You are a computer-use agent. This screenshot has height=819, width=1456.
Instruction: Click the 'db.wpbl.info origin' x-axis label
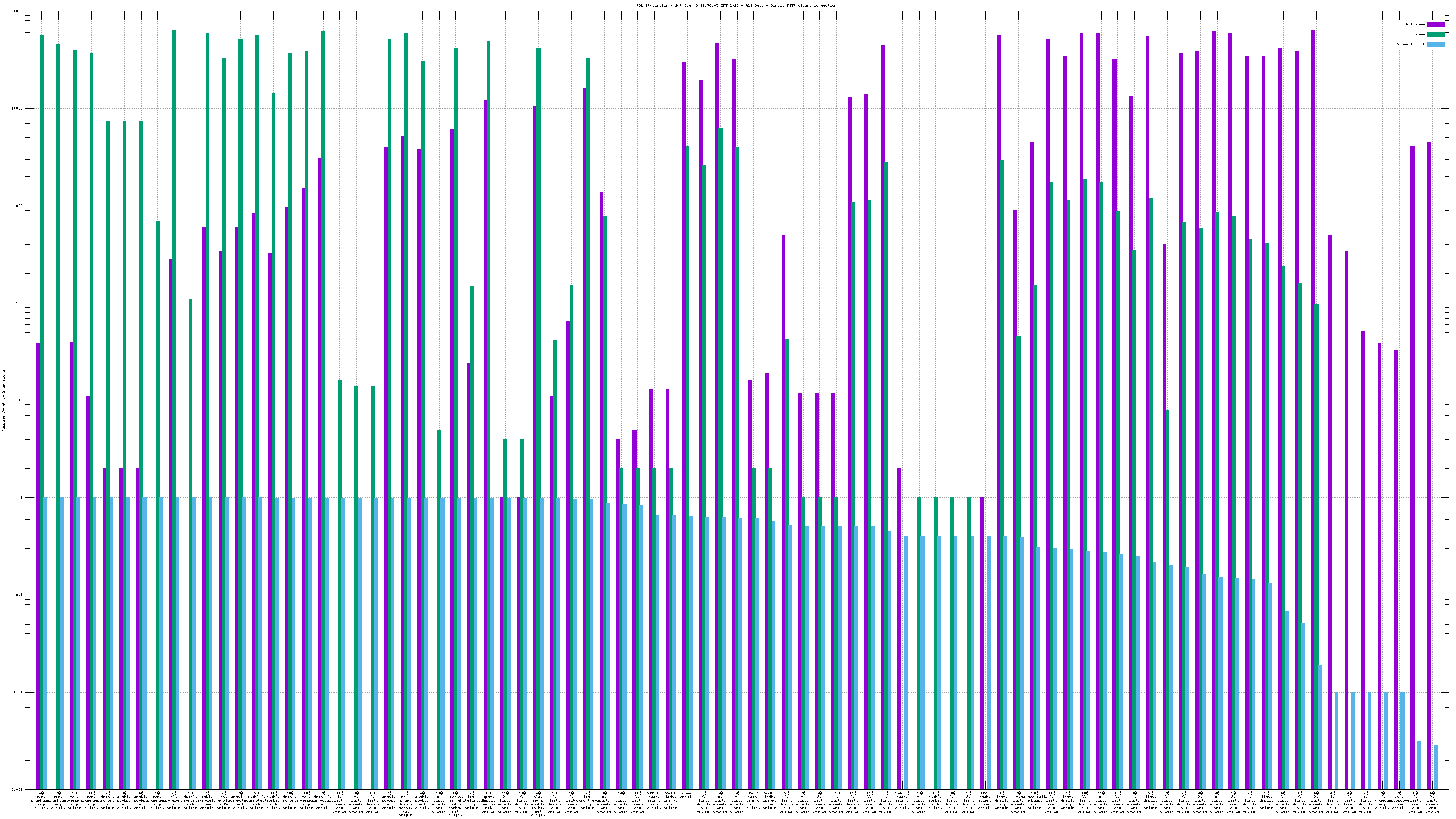click(223, 800)
